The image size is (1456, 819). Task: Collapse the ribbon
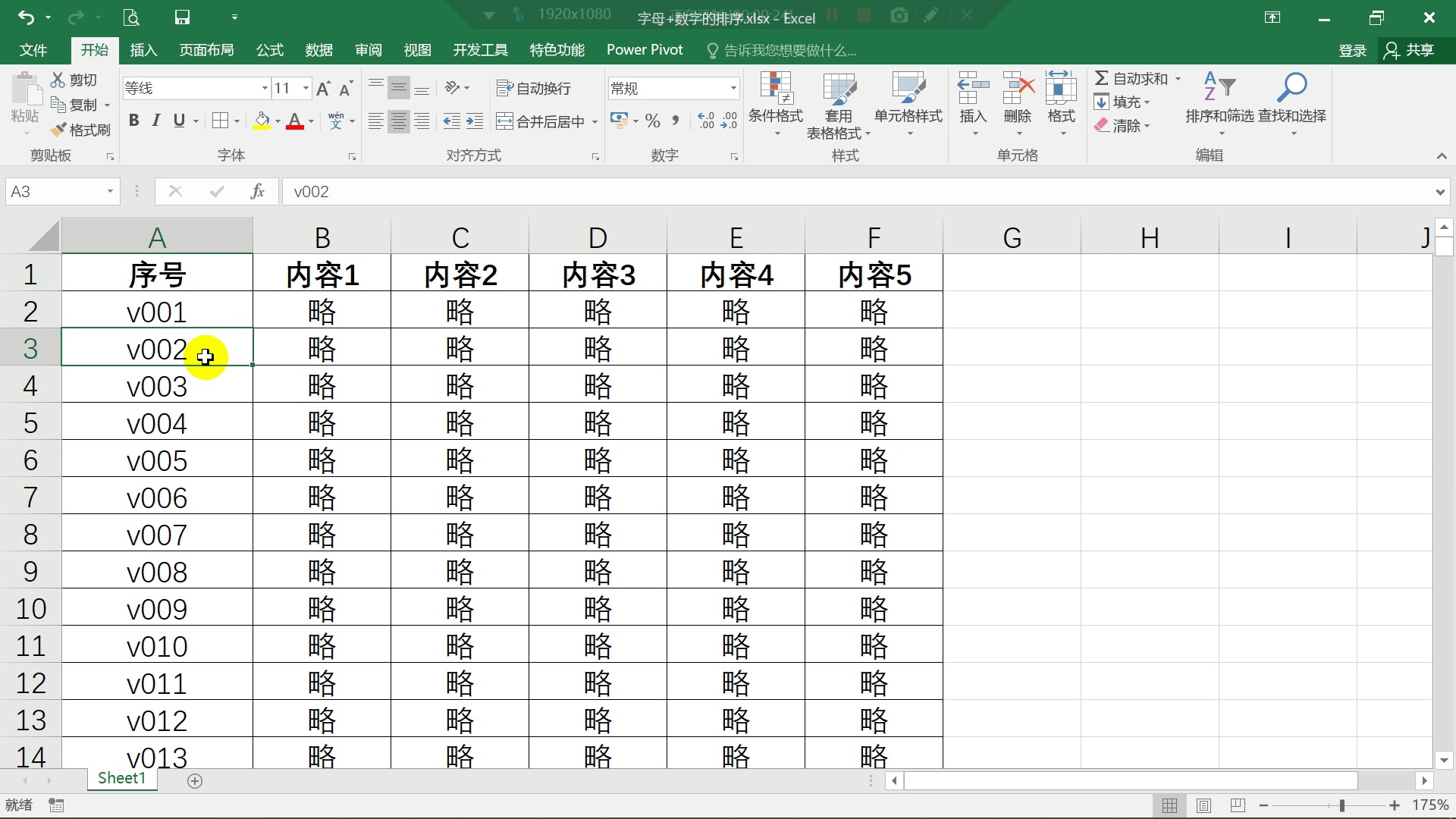click(x=1442, y=155)
